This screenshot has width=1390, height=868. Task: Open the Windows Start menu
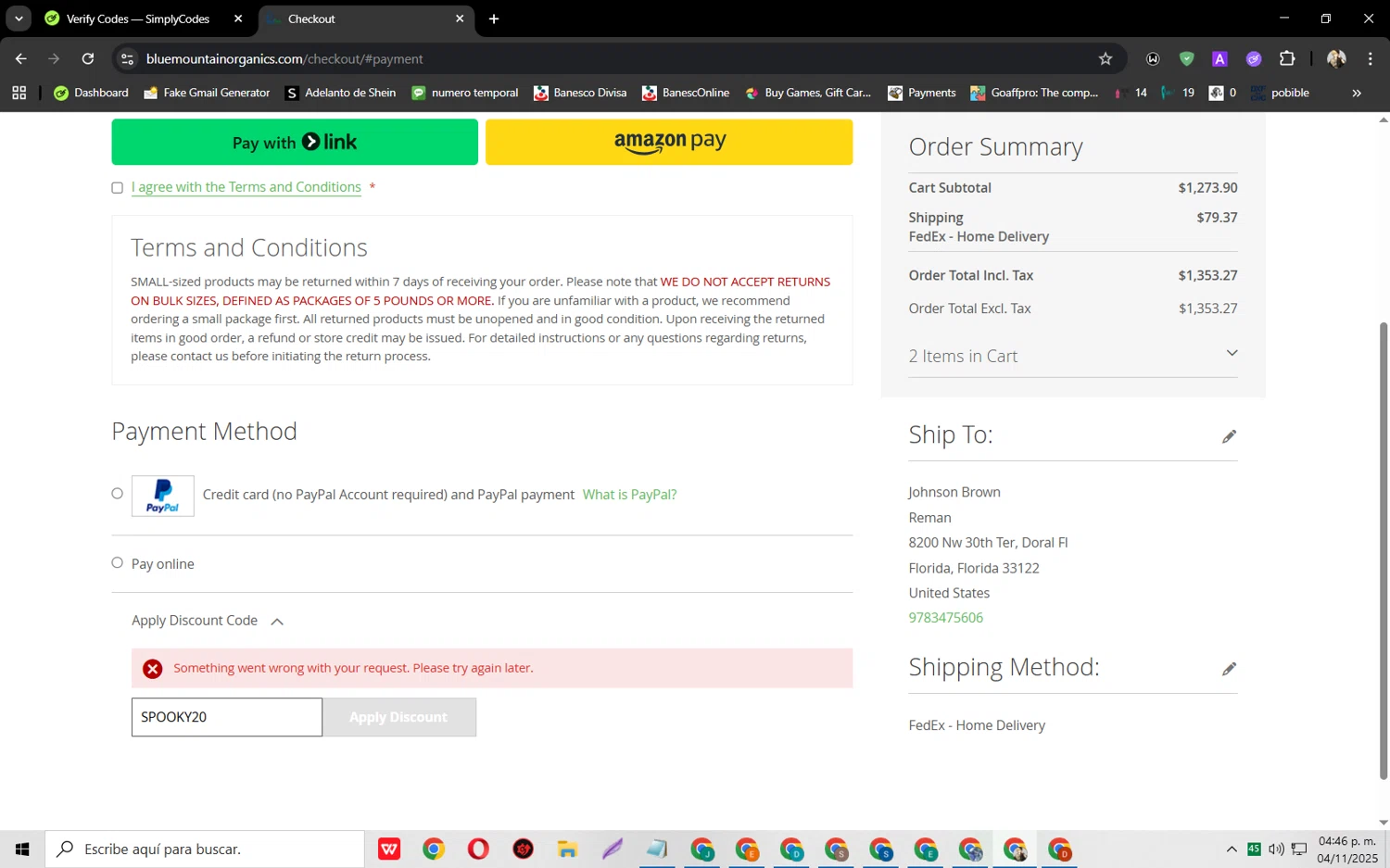[22, 849]
